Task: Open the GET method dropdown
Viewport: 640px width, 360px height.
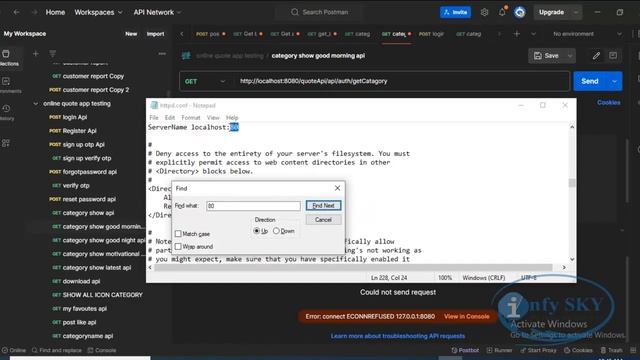Action: (204, 81)
